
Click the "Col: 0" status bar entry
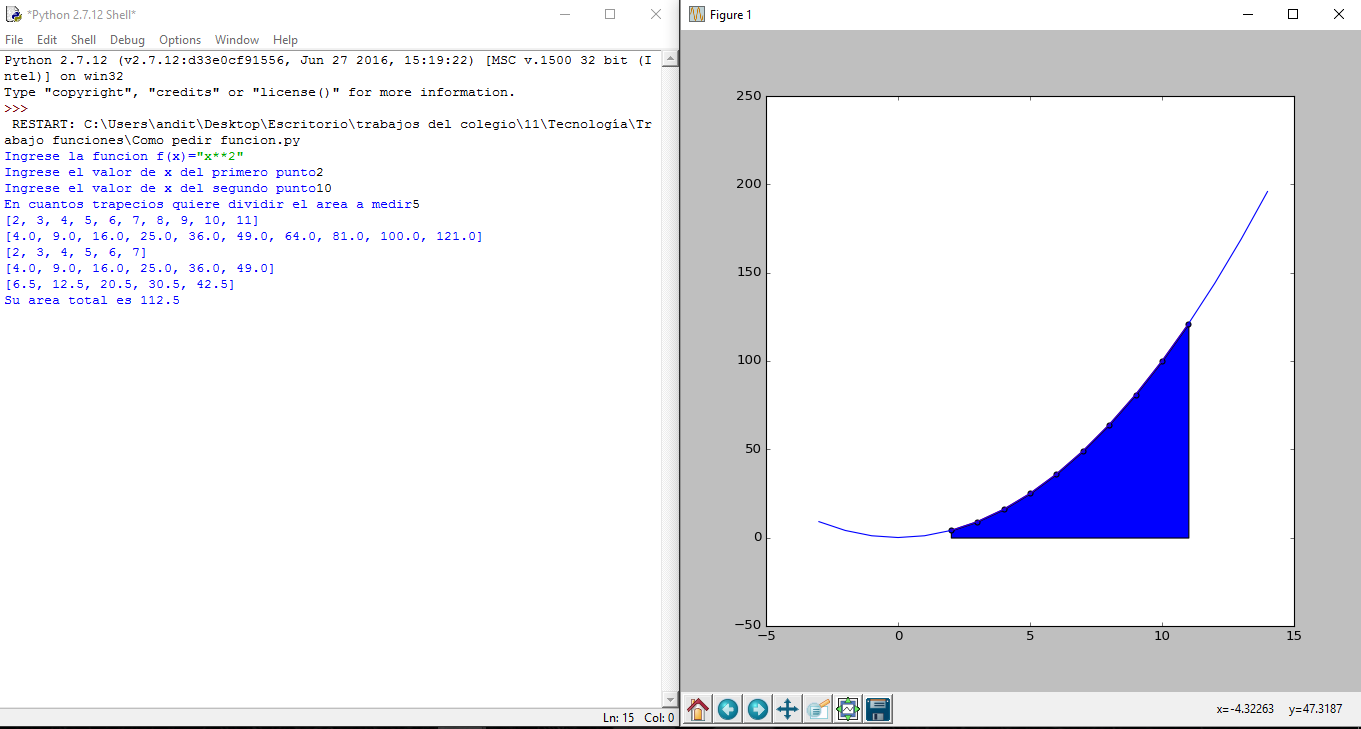(x=658, y=717)
